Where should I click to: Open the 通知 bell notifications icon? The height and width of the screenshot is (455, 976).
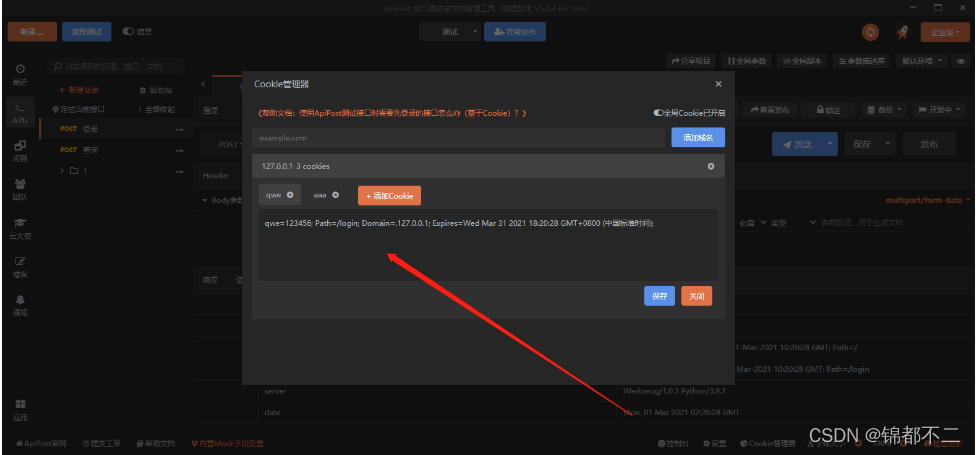(x=20, y=306)
